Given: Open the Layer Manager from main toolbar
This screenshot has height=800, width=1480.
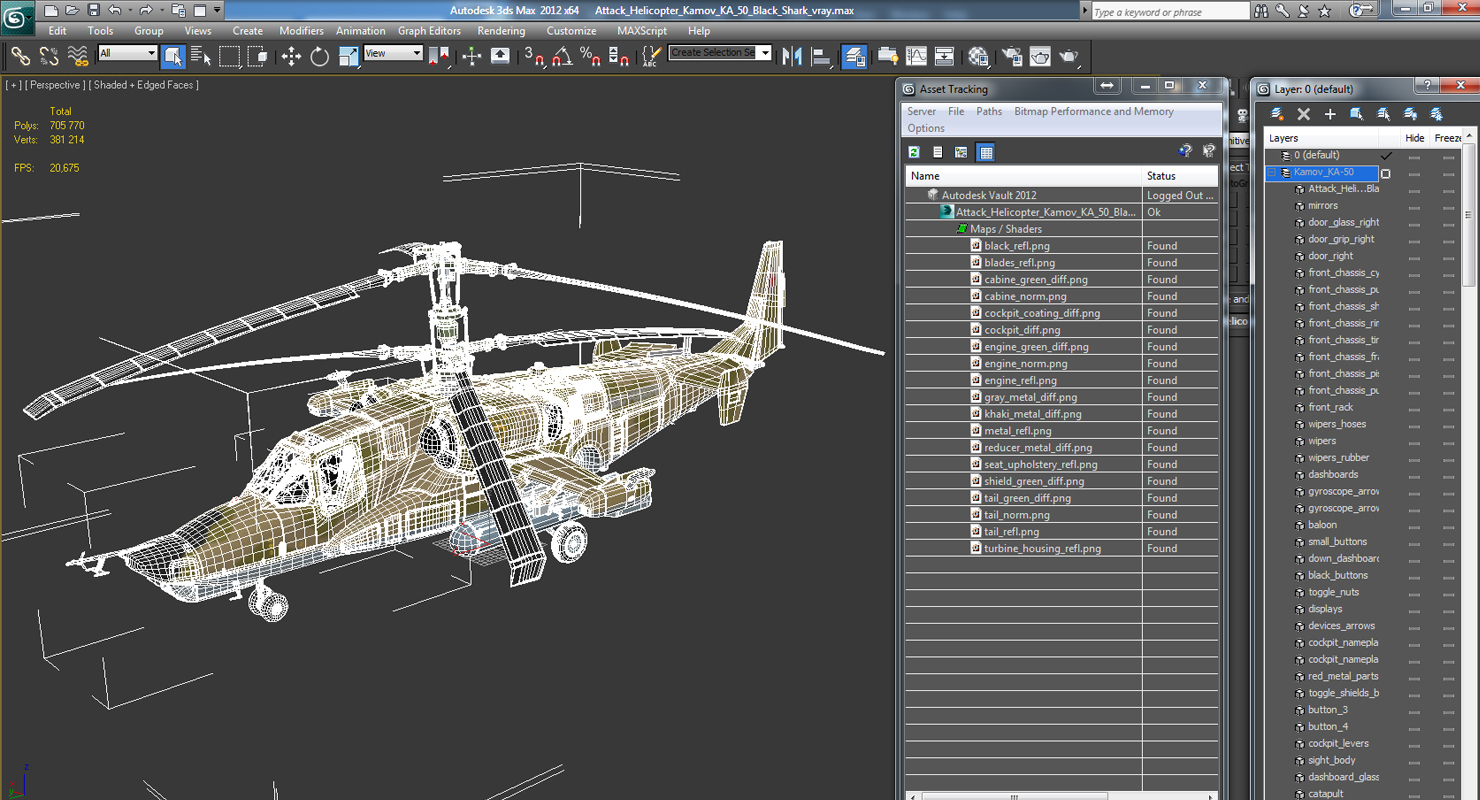Looking at the screenshot, I should pos(855,56).
